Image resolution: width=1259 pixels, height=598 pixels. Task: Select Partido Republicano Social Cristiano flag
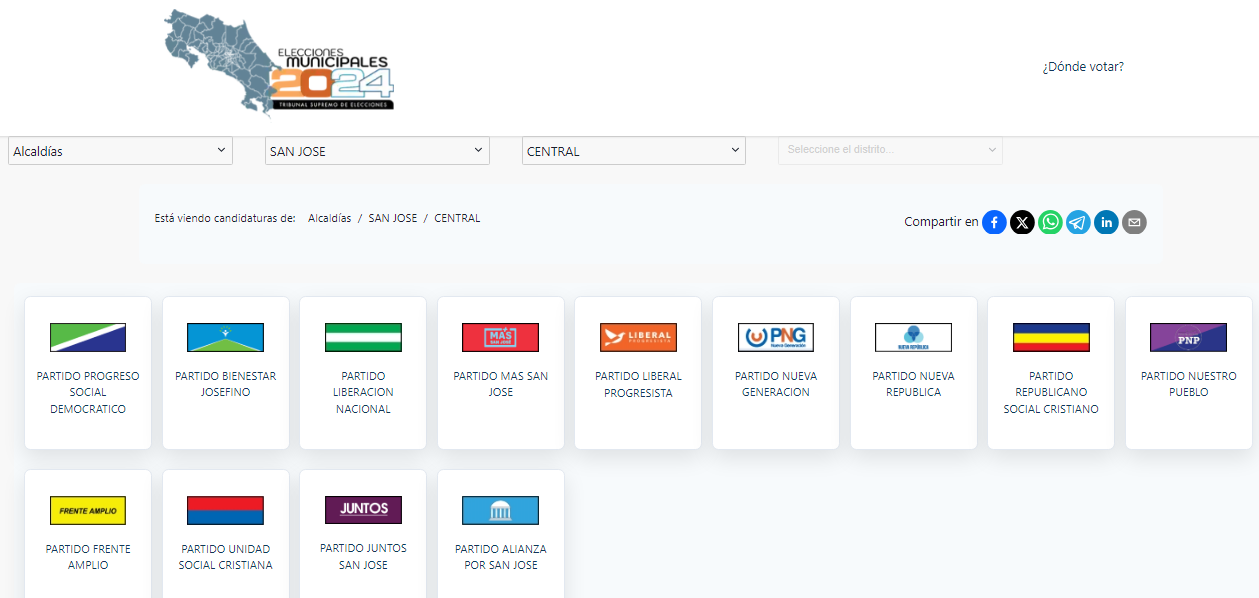point(1051,337)
